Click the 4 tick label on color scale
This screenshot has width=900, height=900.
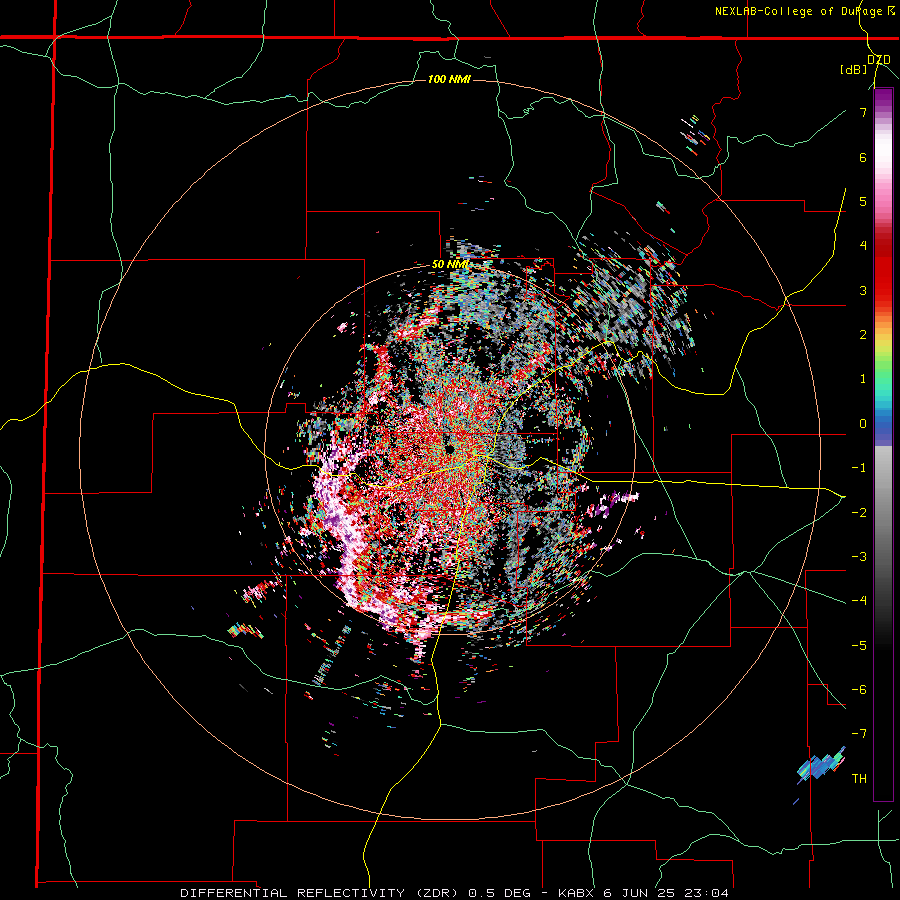point(863,246)
